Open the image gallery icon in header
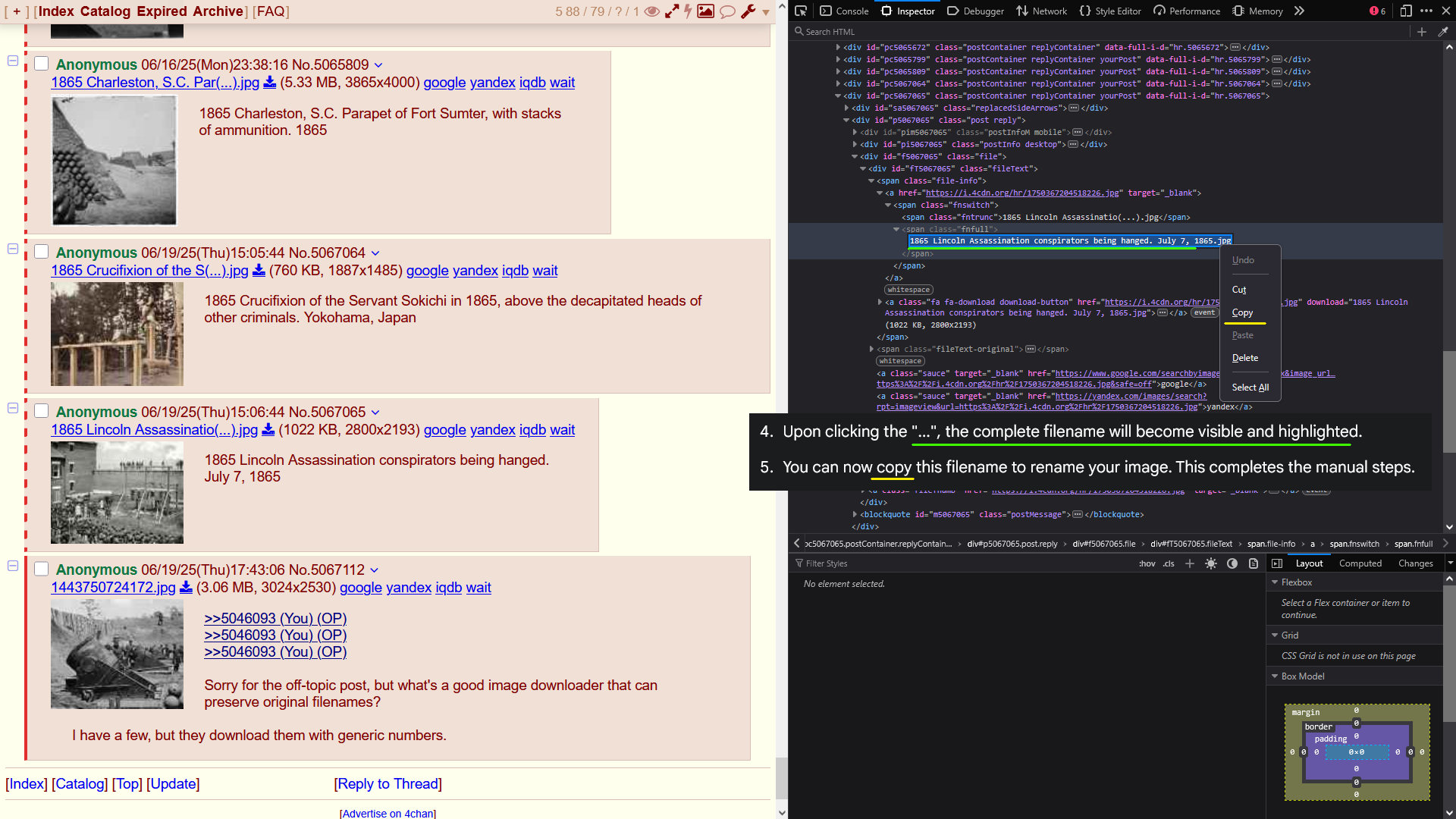This screenshot has width=1456, height=819. 706,11
